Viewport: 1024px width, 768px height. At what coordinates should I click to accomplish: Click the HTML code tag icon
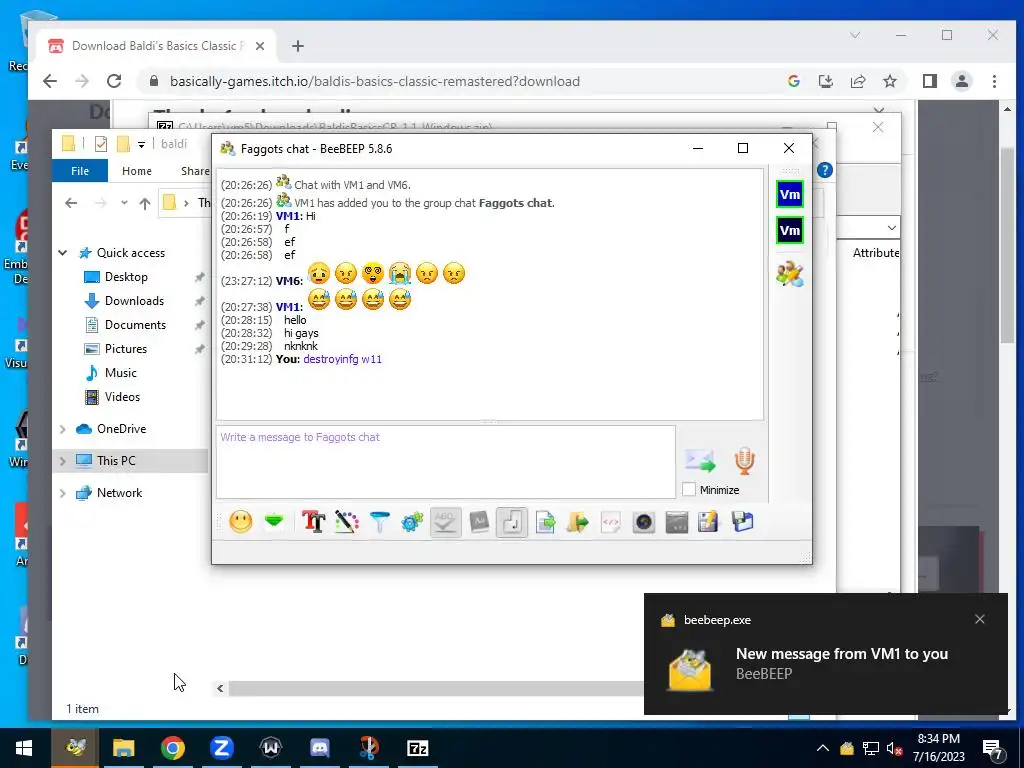(610, 522)
